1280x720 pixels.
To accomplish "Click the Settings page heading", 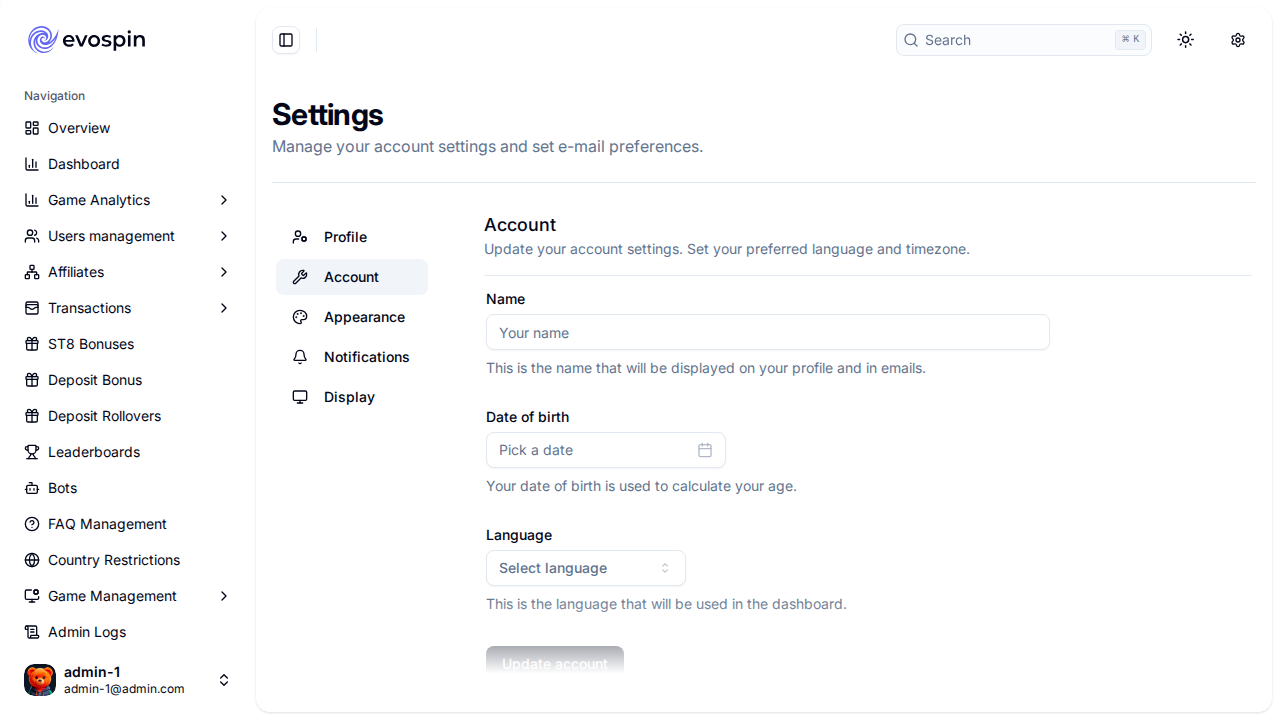I will 328,115.
